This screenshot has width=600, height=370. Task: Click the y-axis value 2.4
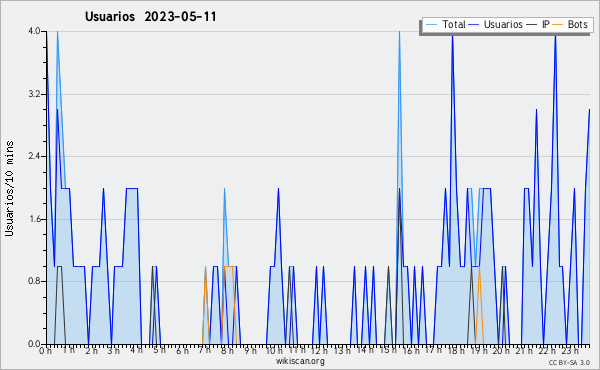tap(34, 156)
